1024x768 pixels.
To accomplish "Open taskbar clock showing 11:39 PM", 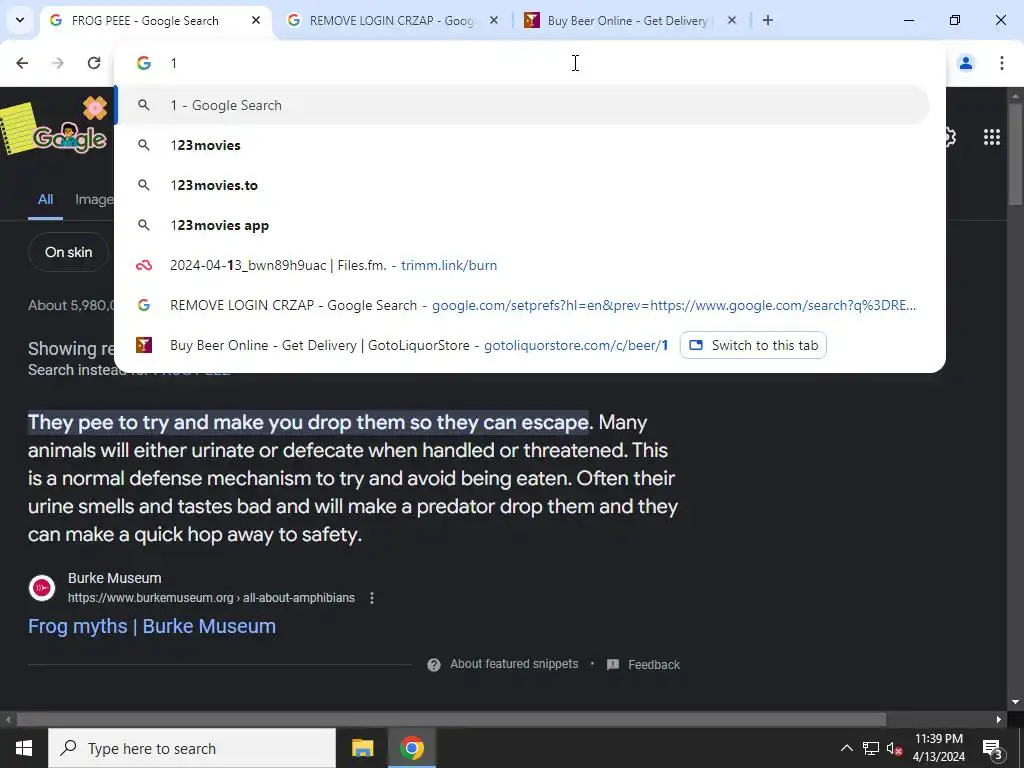I will coord(938,748).
